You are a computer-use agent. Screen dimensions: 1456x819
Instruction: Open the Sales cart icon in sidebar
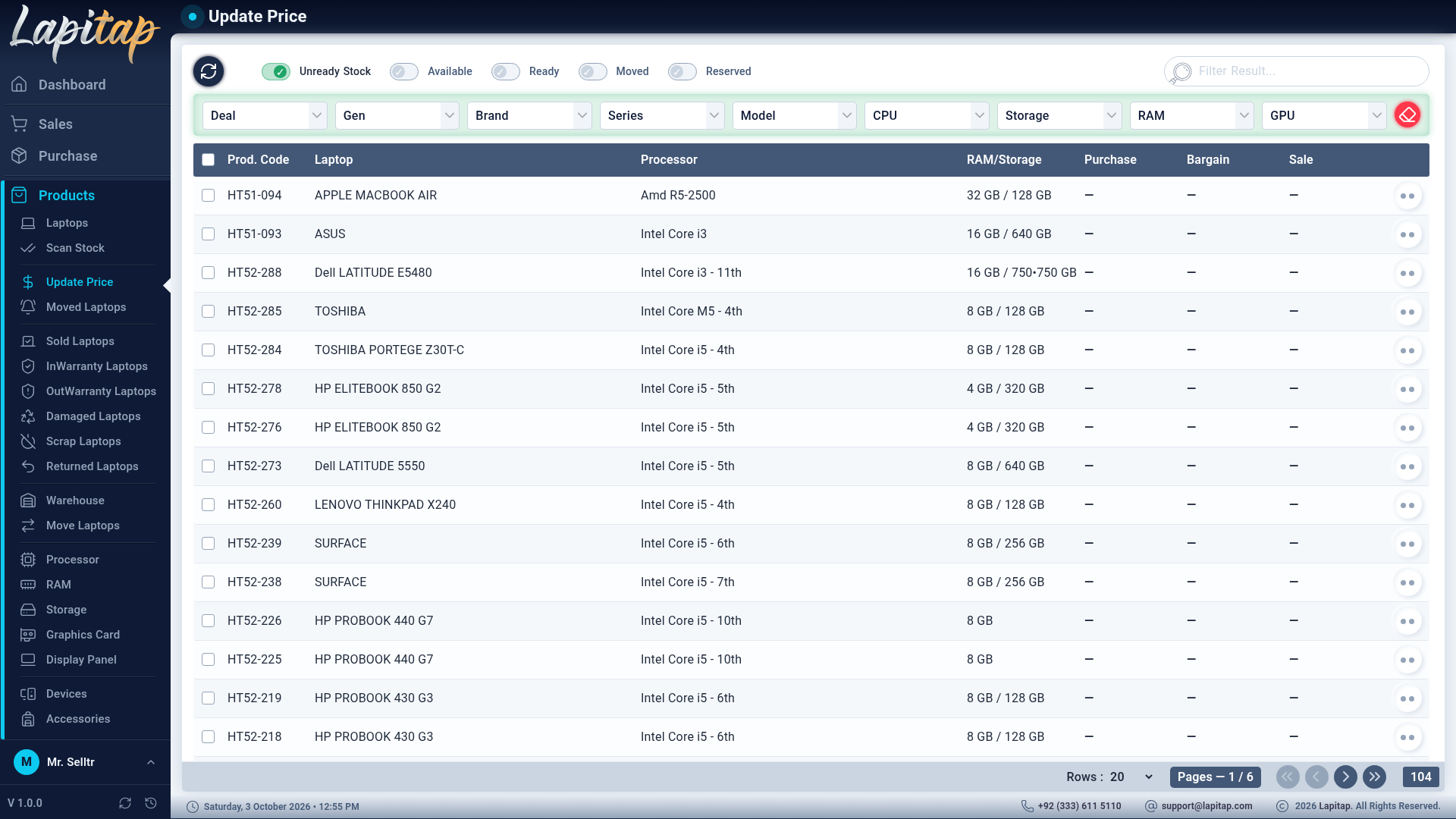coord(19,124)
